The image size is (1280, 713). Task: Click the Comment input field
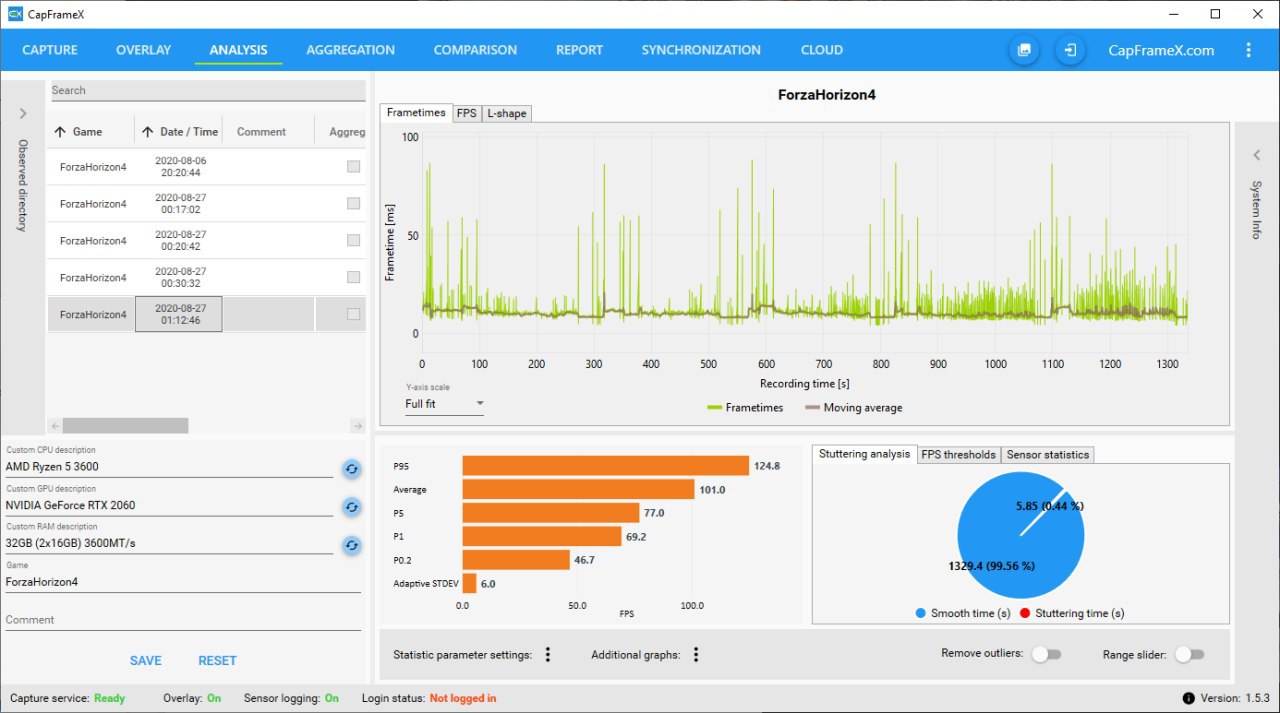coord(183,620)
